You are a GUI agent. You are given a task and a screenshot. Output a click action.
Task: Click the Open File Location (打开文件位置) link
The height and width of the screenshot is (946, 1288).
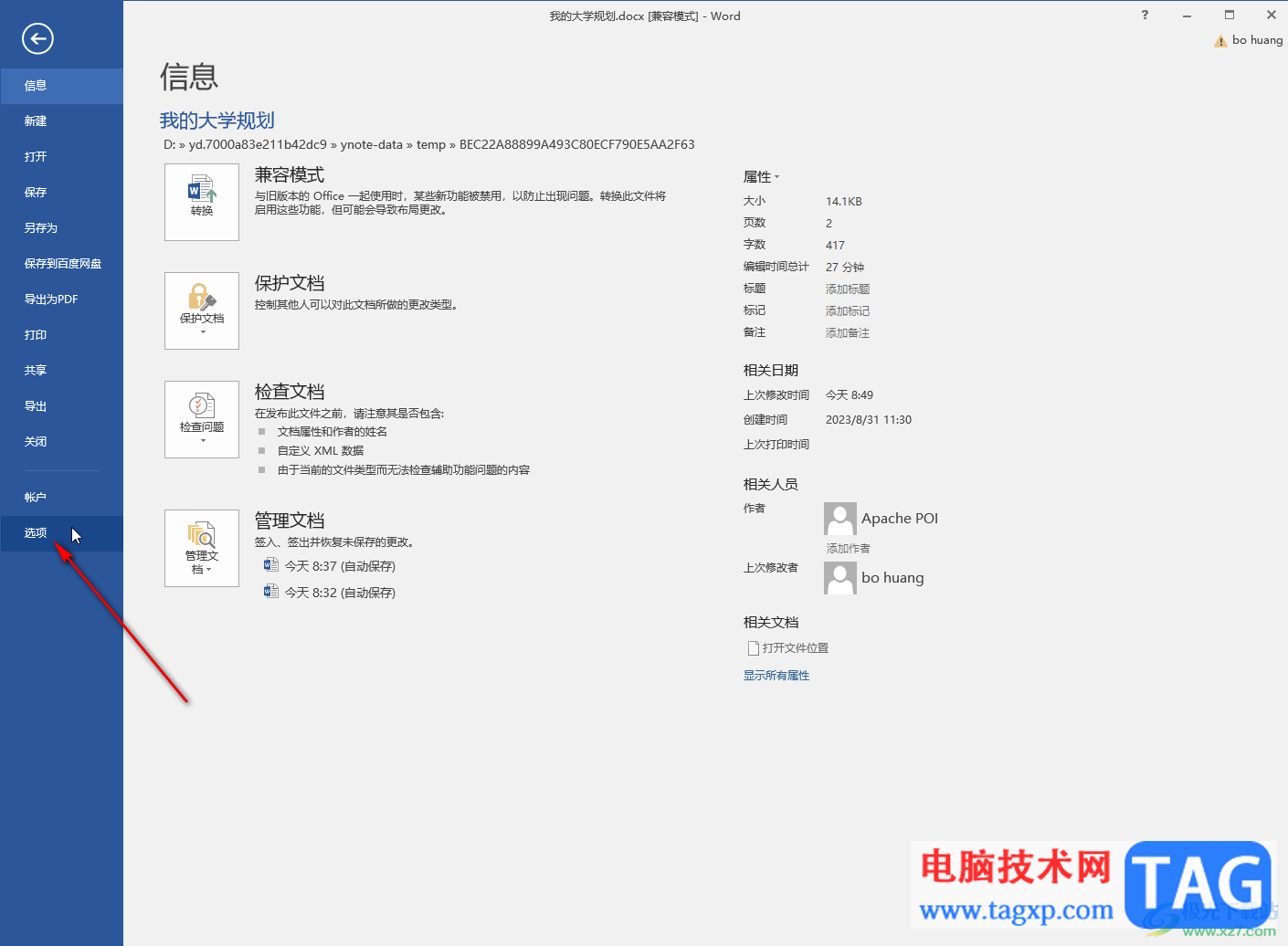click(x=788, y=648)
